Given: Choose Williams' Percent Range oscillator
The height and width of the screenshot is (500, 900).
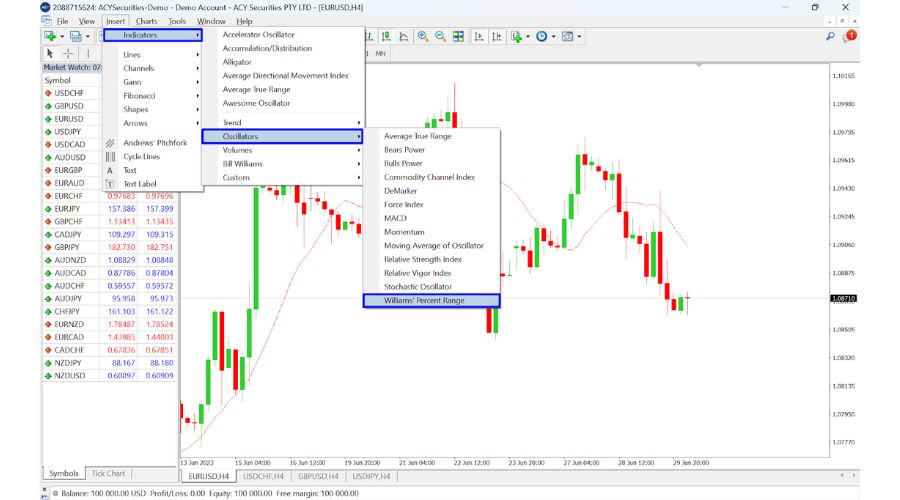Looking at the screenshot, I should coord(430,300).
